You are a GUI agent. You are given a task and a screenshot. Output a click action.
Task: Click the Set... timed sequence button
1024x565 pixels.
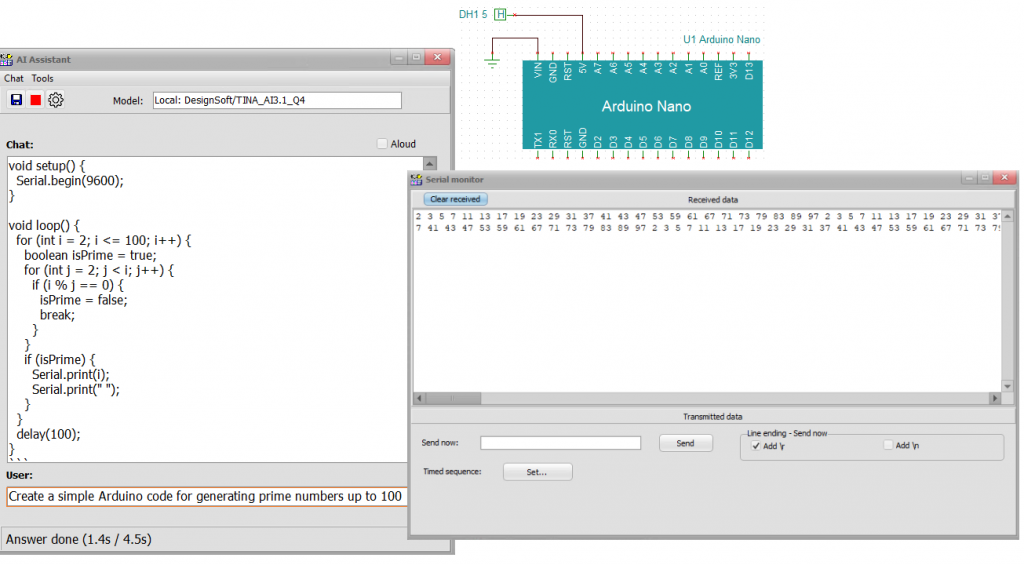(x=537, y=472)
